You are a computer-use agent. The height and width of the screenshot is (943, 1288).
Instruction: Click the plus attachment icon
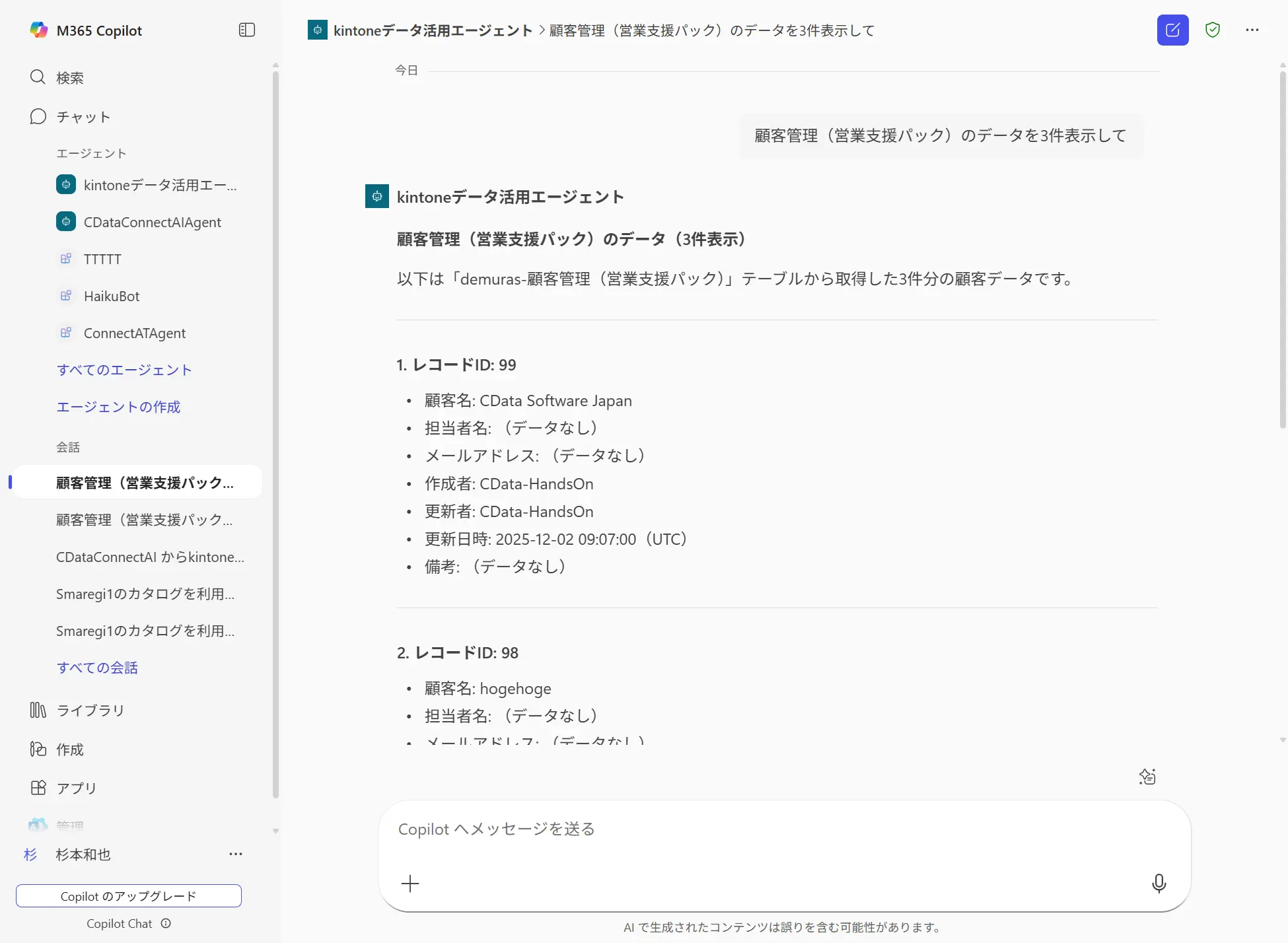pyautogui.click(x=410, y=884)
